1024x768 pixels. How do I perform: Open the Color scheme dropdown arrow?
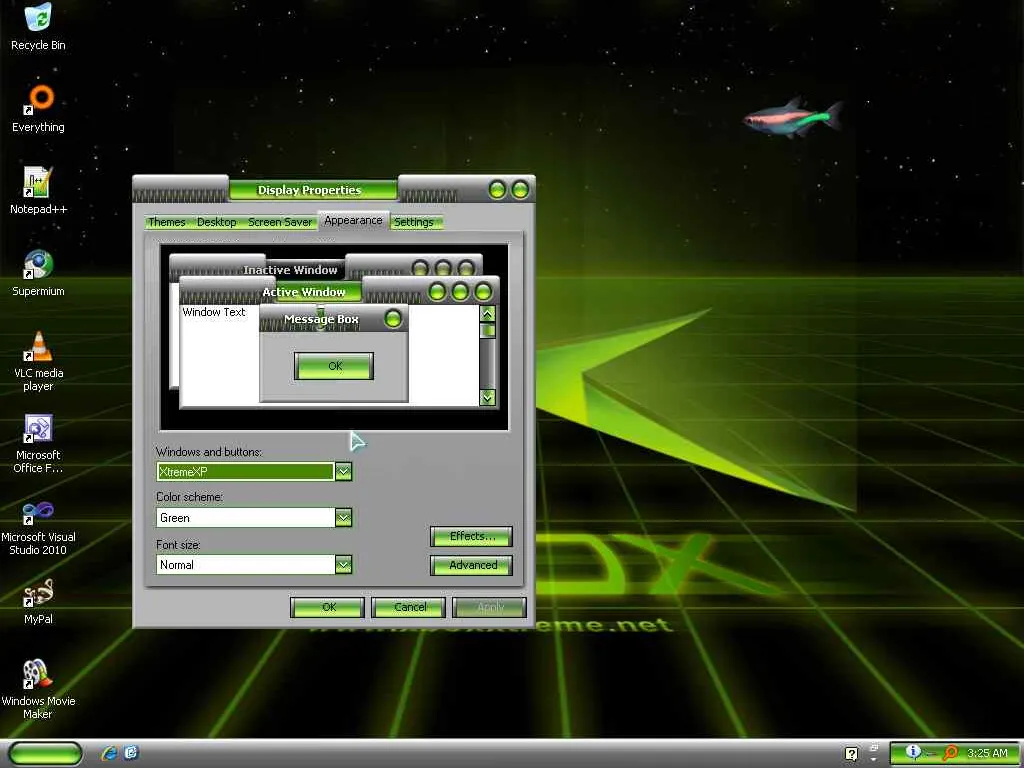[344, 518]
